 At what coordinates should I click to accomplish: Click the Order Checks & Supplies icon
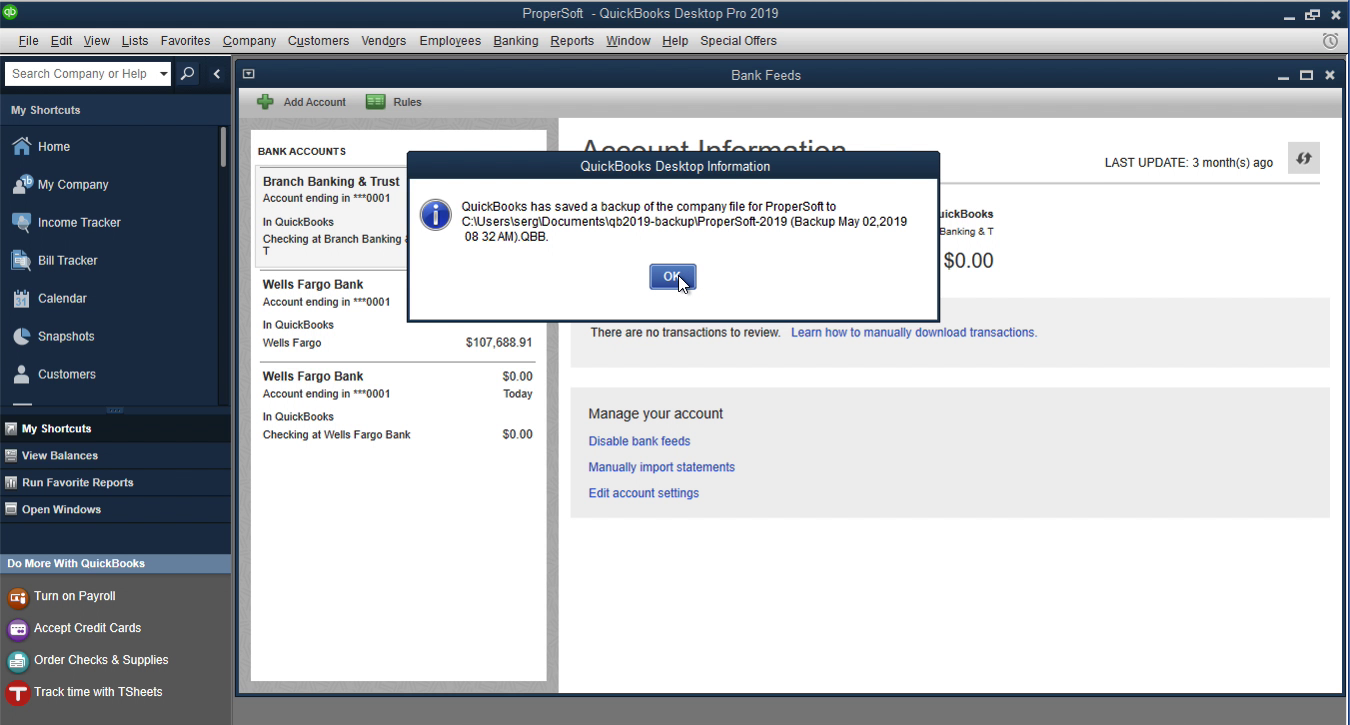point(18,661)
